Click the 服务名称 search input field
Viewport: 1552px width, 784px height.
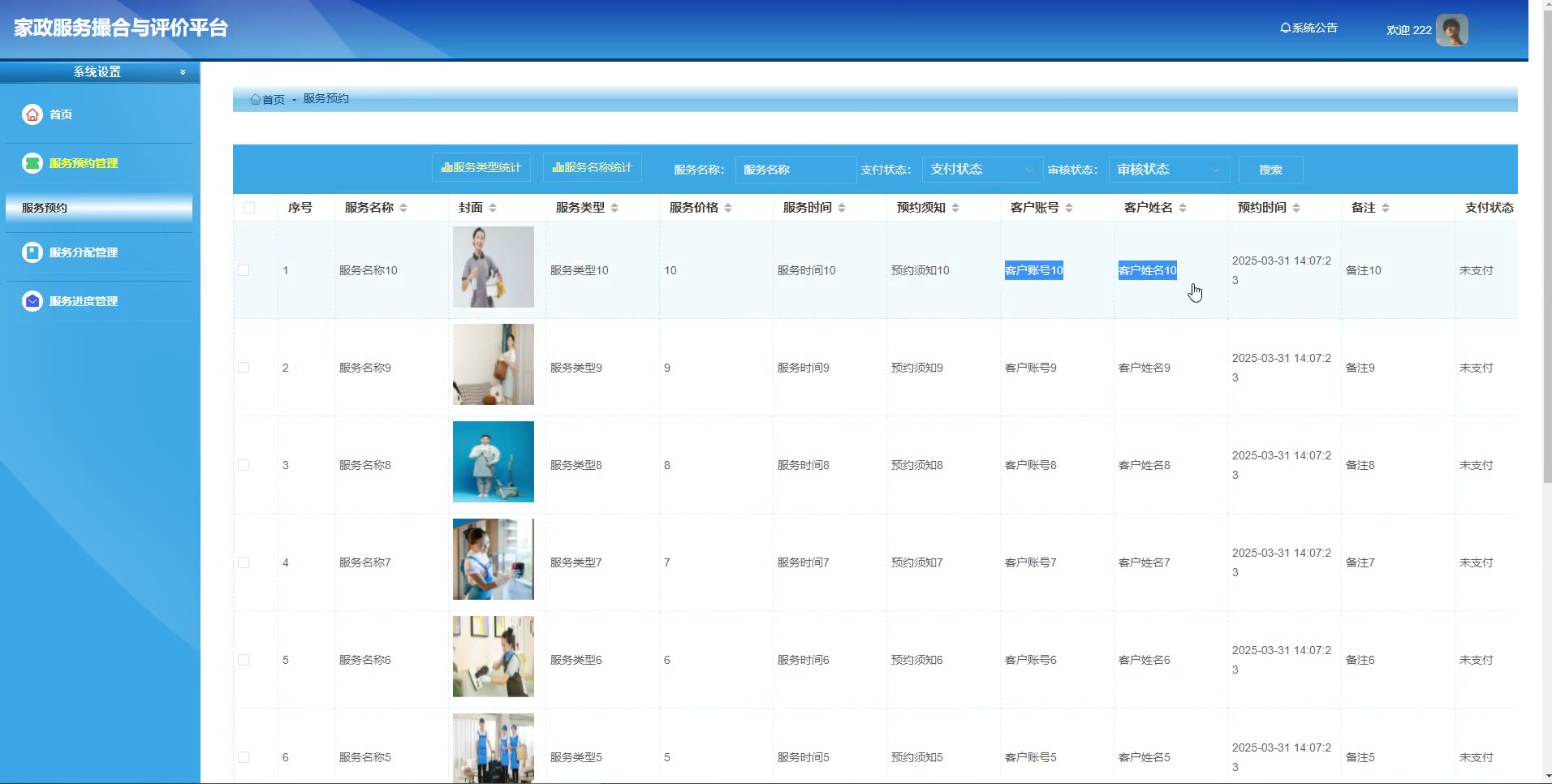tap(795, 170)
